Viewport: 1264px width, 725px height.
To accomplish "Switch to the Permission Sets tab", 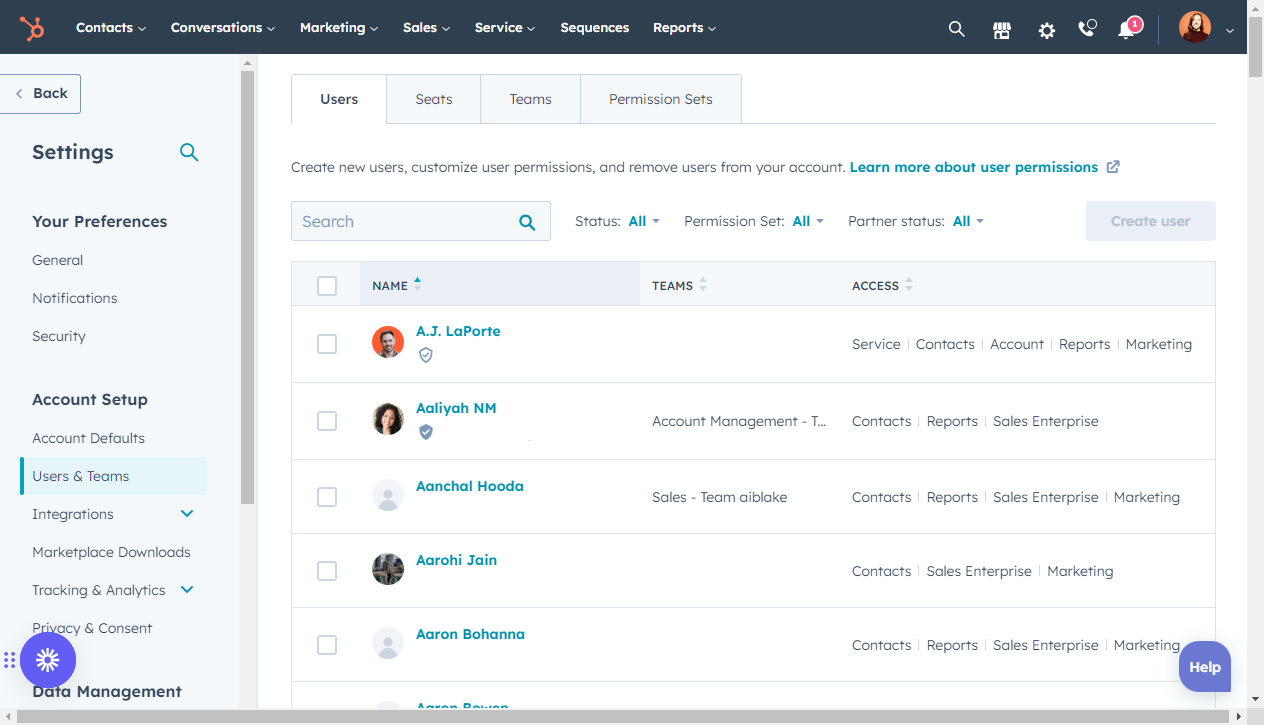I will tap(661, 99).
